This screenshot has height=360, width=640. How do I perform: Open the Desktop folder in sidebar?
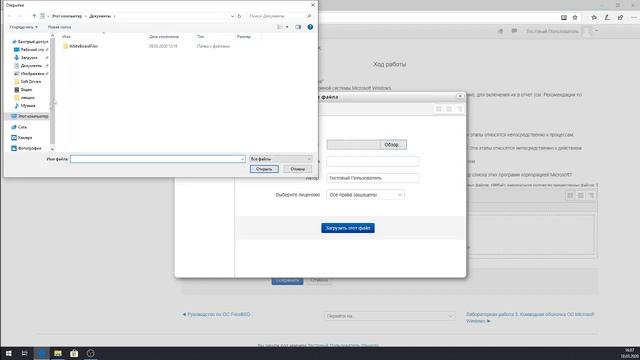[31, 49]
